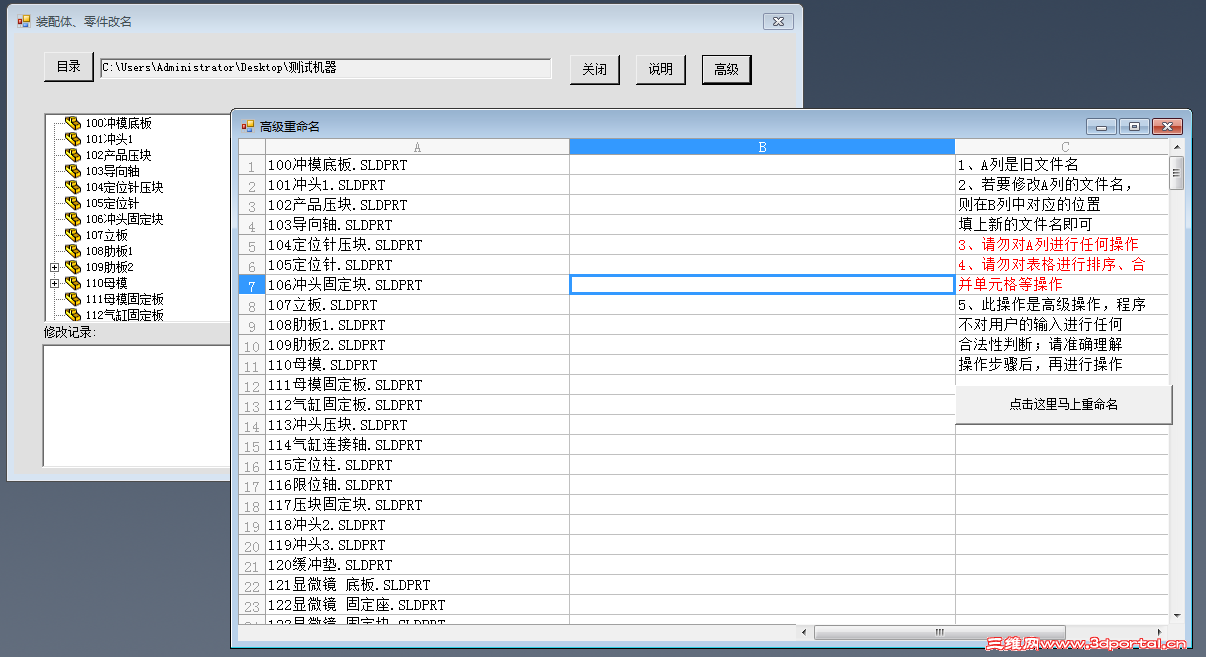Image resolution: width=1206 pixels, height=657 pixels.
Task: Click the 高级重命名 window title icon
Action: pyautogui.click(x=247, y=126)
